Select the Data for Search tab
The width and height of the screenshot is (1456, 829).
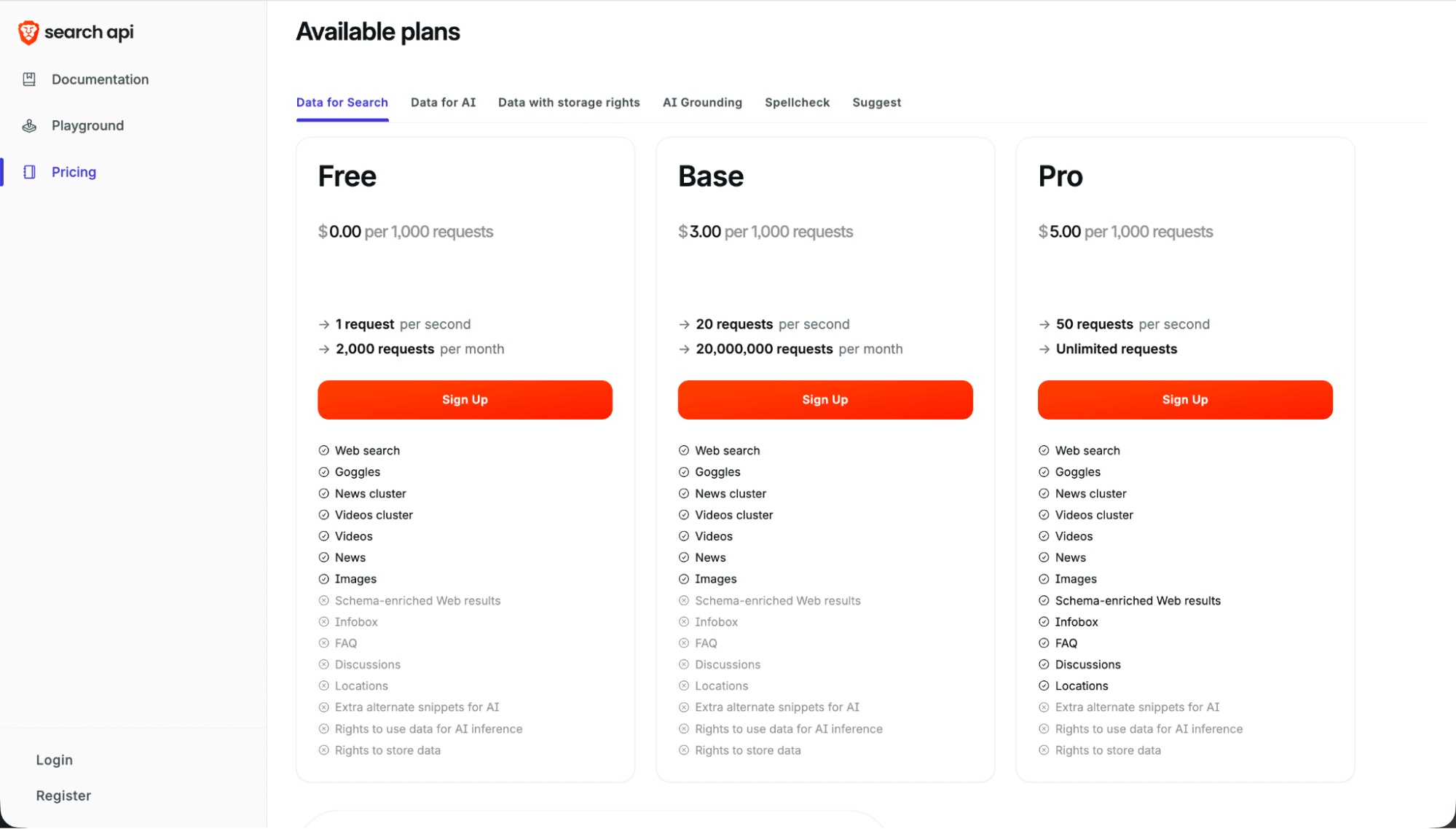click(342, 102)
